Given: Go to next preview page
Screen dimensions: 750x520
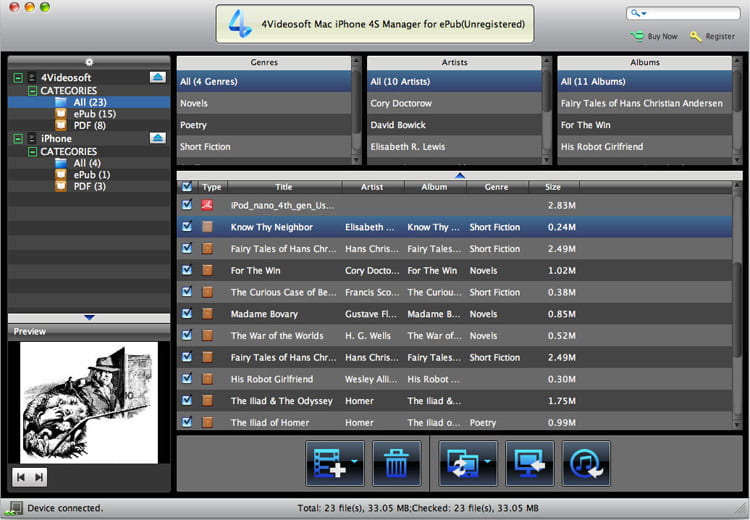Looking at the screenshot, I should click(x=39, y=477).
